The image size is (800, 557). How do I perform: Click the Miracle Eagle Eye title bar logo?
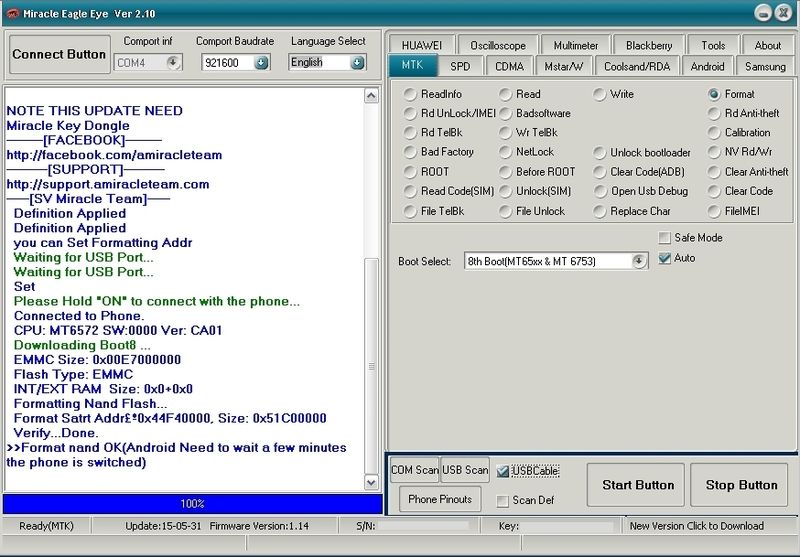12,14
